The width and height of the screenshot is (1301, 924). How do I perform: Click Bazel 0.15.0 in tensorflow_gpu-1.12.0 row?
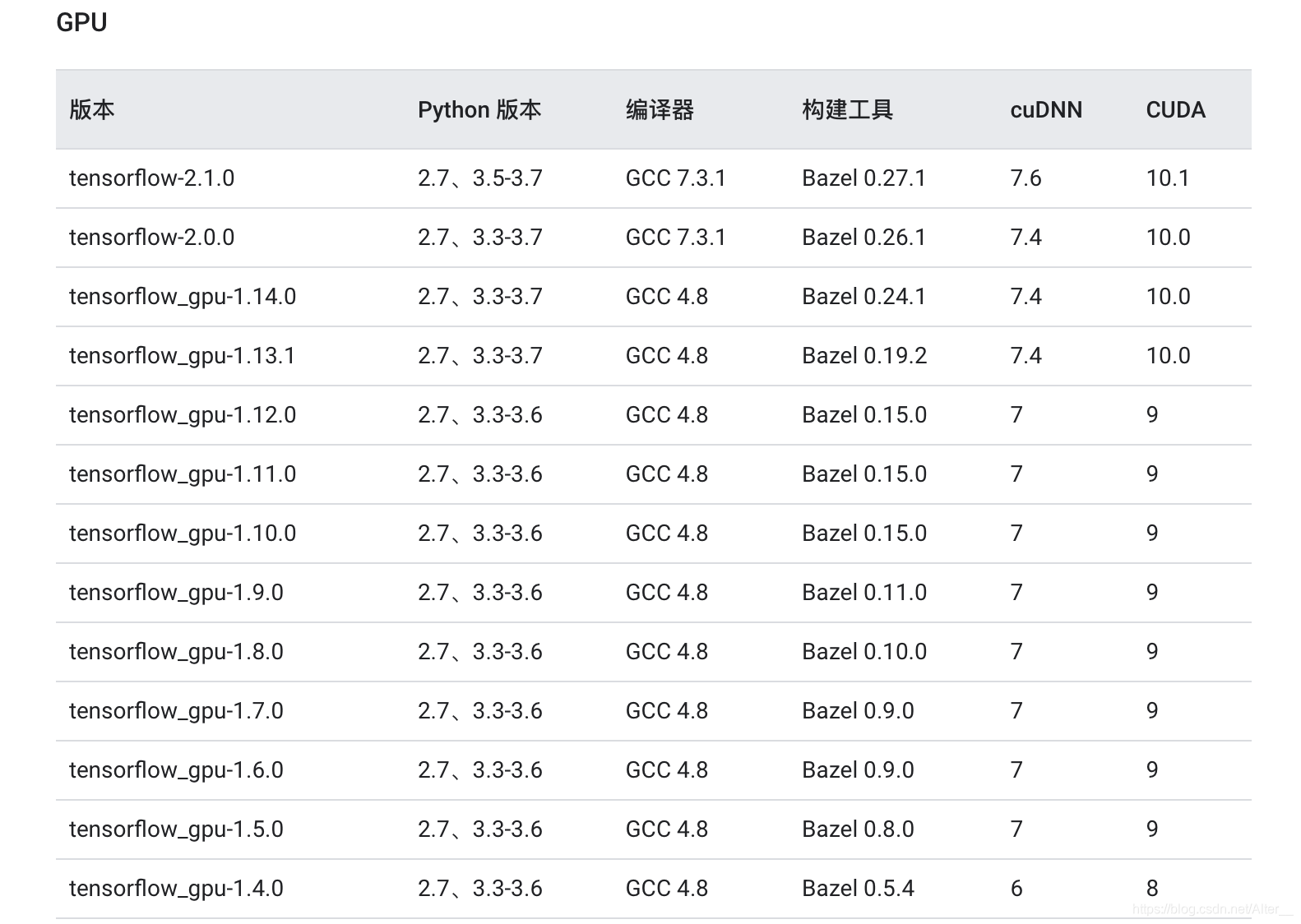(864, 415)
